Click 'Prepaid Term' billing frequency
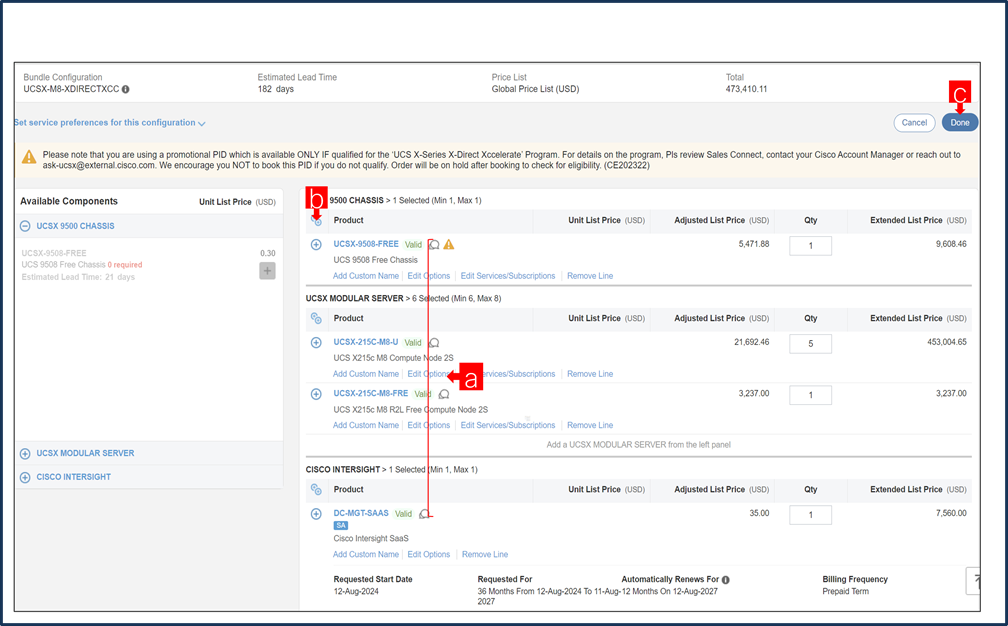Image resolution: width=1008 pixels, height=626 pixels. point(845,592)
